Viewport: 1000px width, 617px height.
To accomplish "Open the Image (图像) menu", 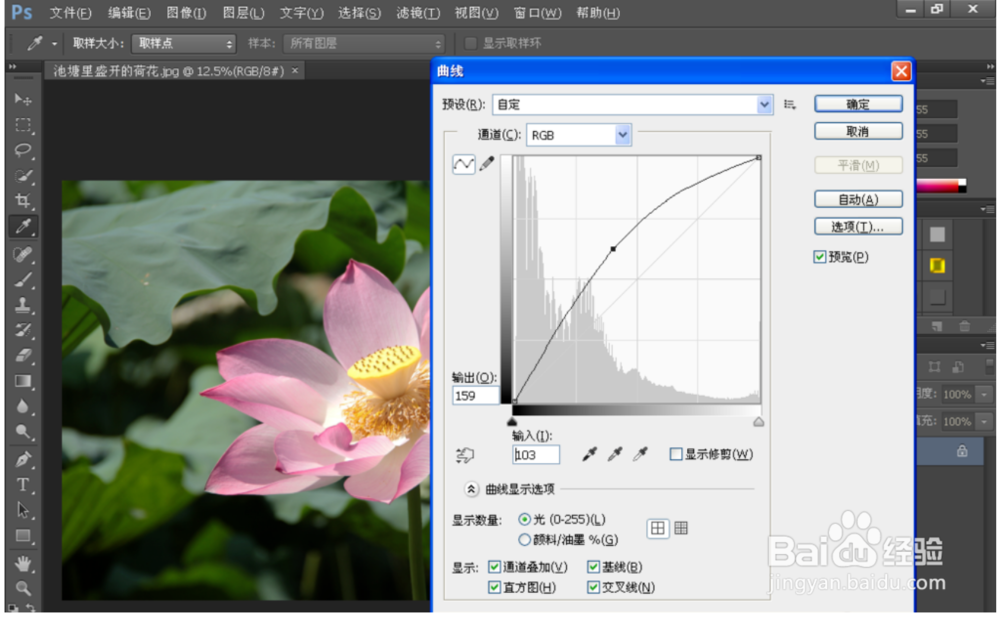I will 186,13.
